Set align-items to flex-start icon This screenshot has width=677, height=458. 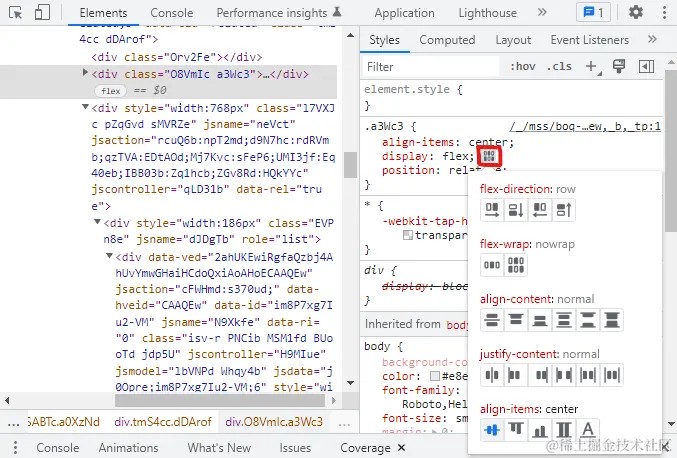(516, 430)
